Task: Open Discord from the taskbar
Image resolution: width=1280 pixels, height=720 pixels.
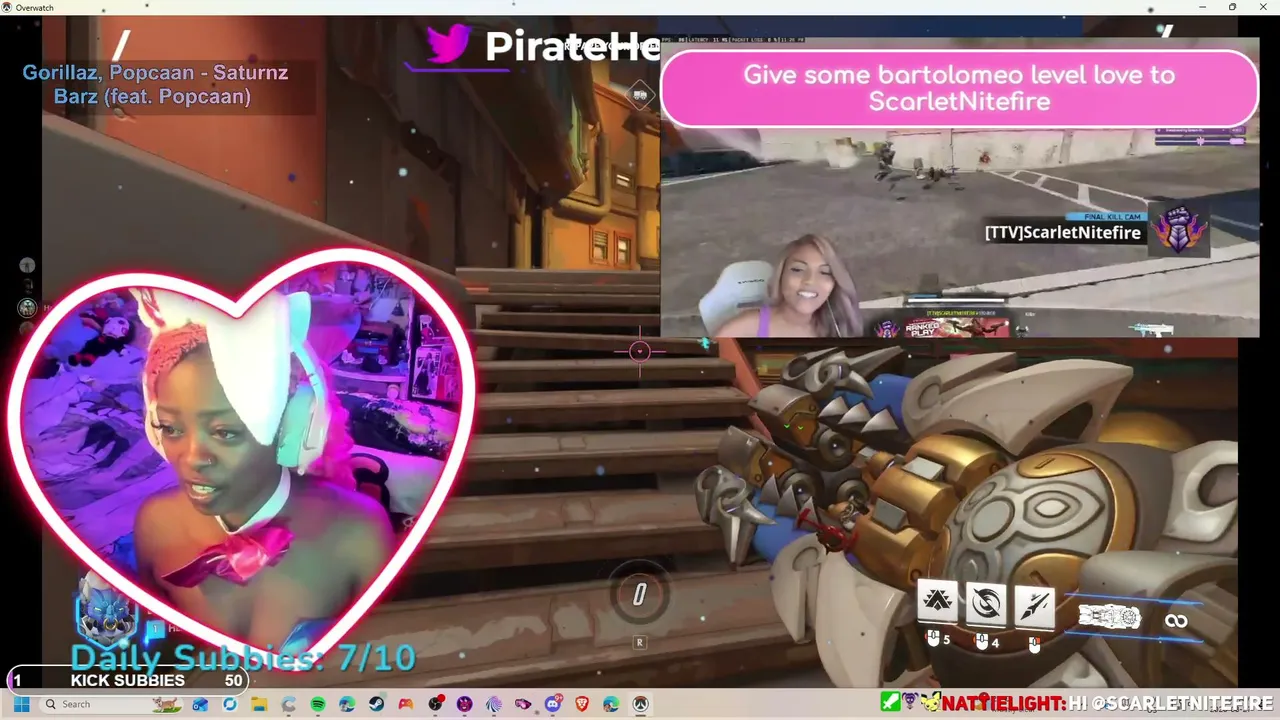Action: tap(552, 704)
